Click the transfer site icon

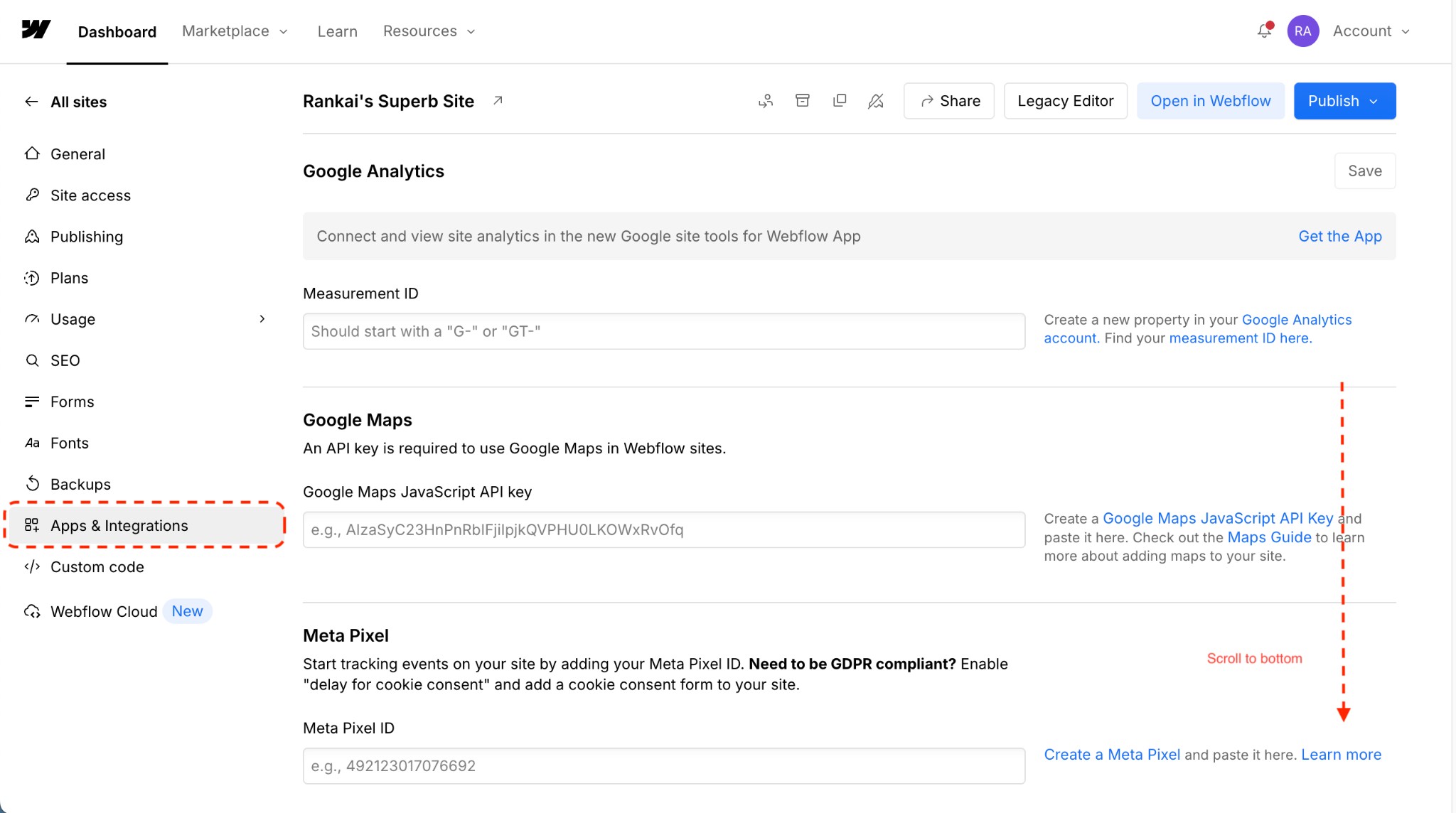pyautogui.click(x=766, y=101)
